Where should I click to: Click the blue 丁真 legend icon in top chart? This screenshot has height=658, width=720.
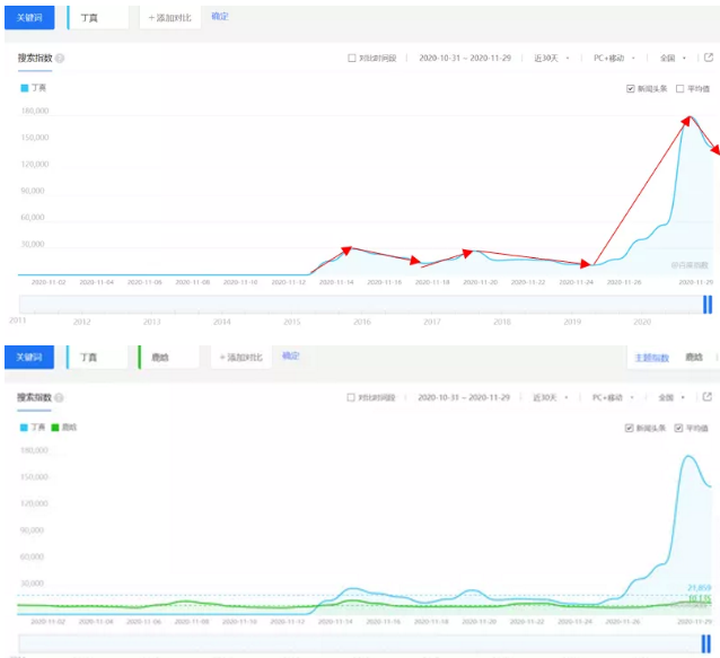tap(25, 88)
